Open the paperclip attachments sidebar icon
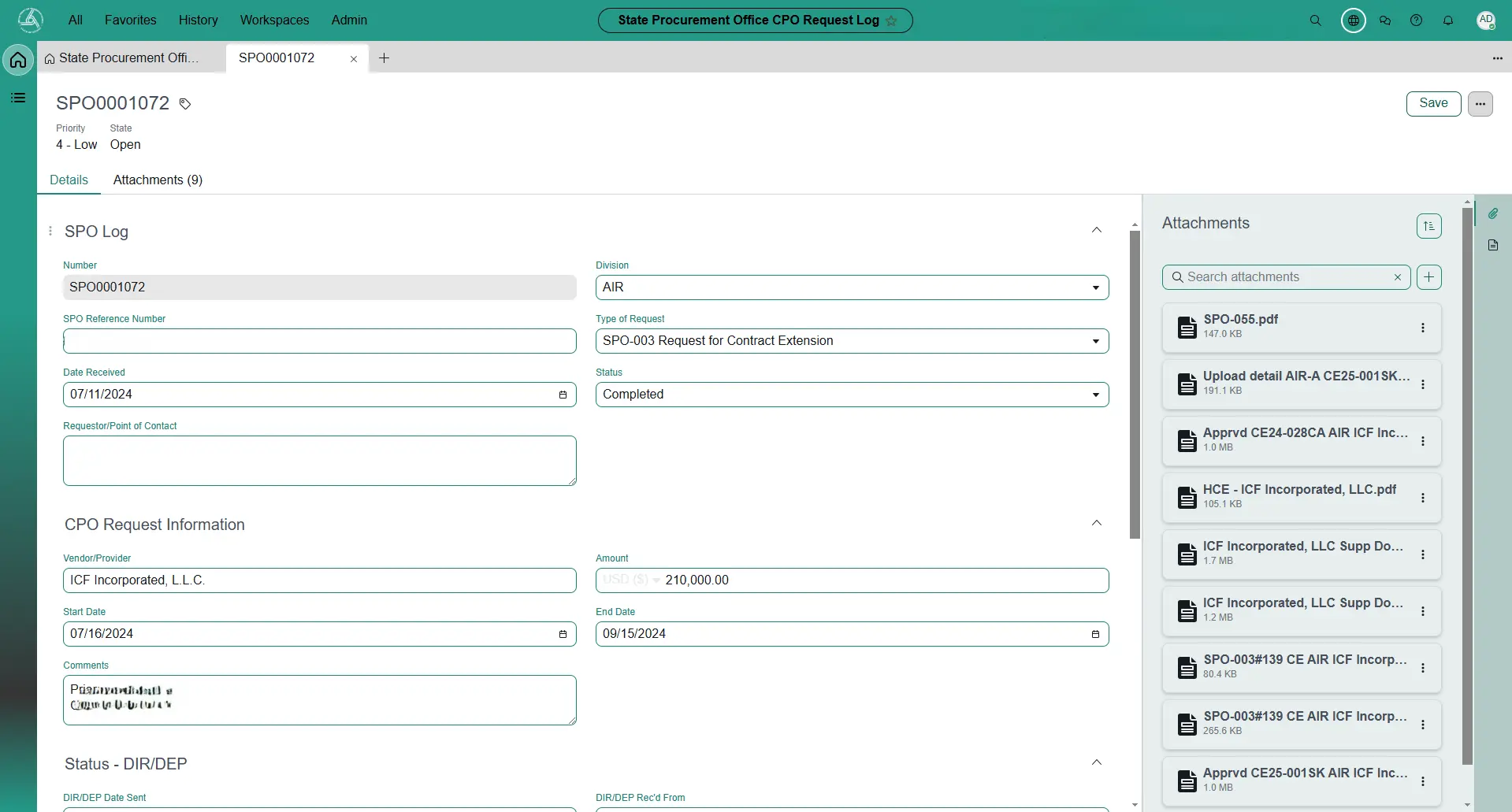The height and width of the screenshot is (812, 1512). click(1493, 213)
